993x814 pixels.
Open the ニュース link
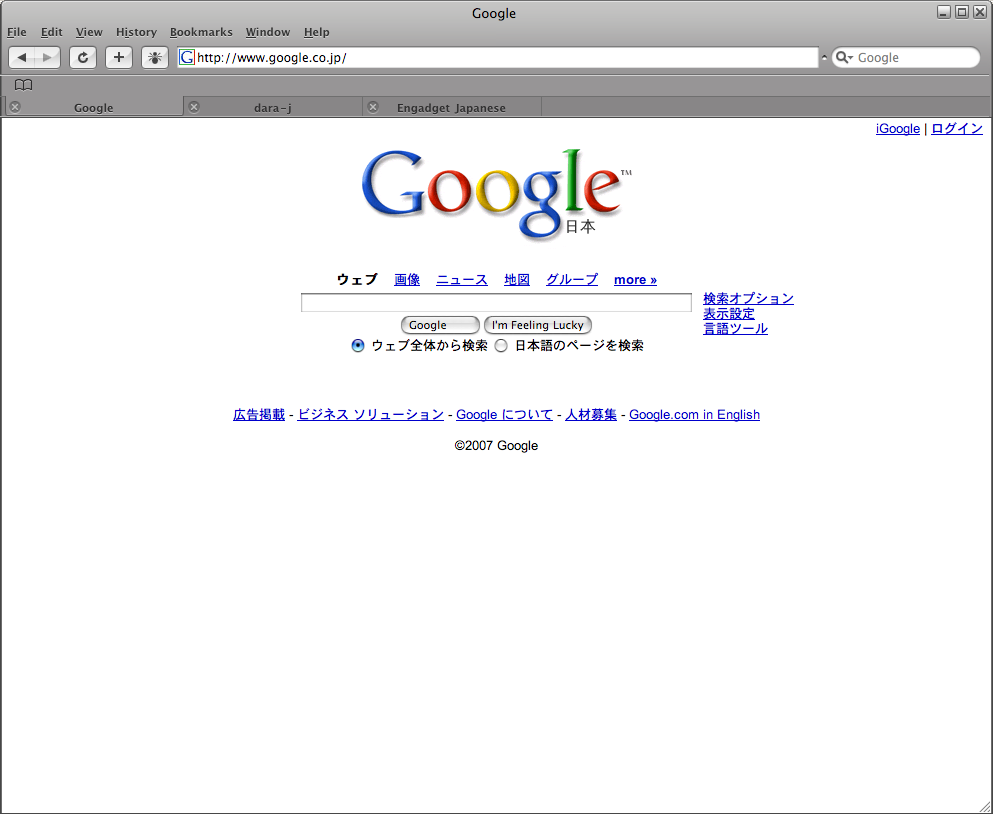point(462,279)
